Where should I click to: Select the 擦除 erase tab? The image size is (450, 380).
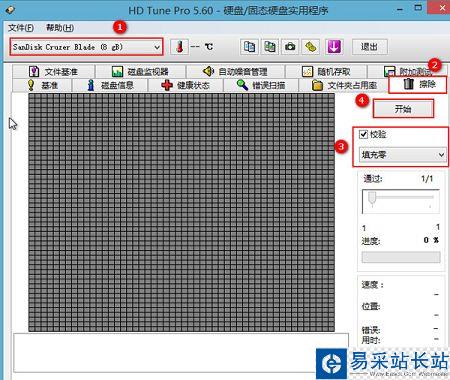[418, 84]
